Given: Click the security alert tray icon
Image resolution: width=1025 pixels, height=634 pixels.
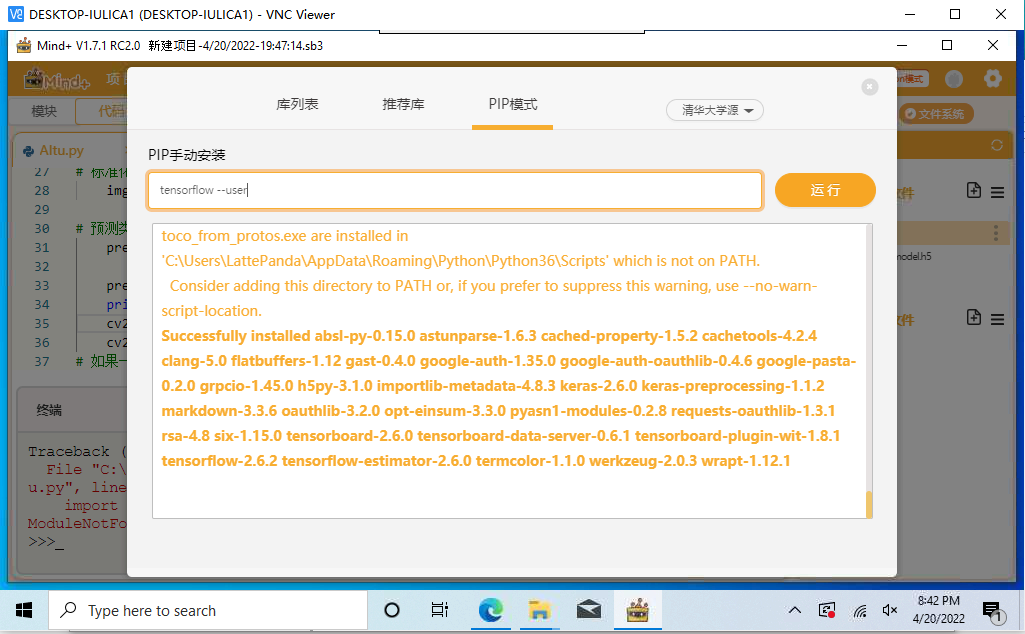Looking at the screenshot, I should 827,610.
